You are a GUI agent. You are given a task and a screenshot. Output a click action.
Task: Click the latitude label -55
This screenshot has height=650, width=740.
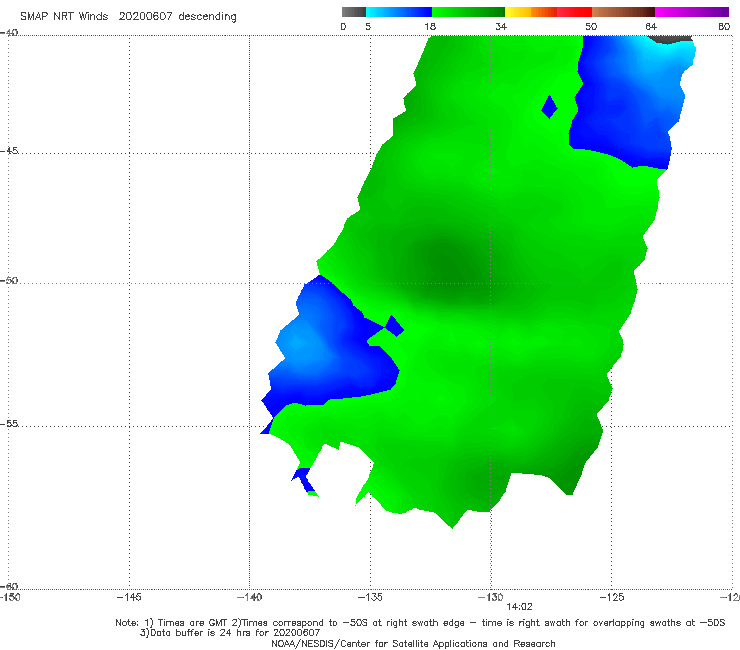9,424
